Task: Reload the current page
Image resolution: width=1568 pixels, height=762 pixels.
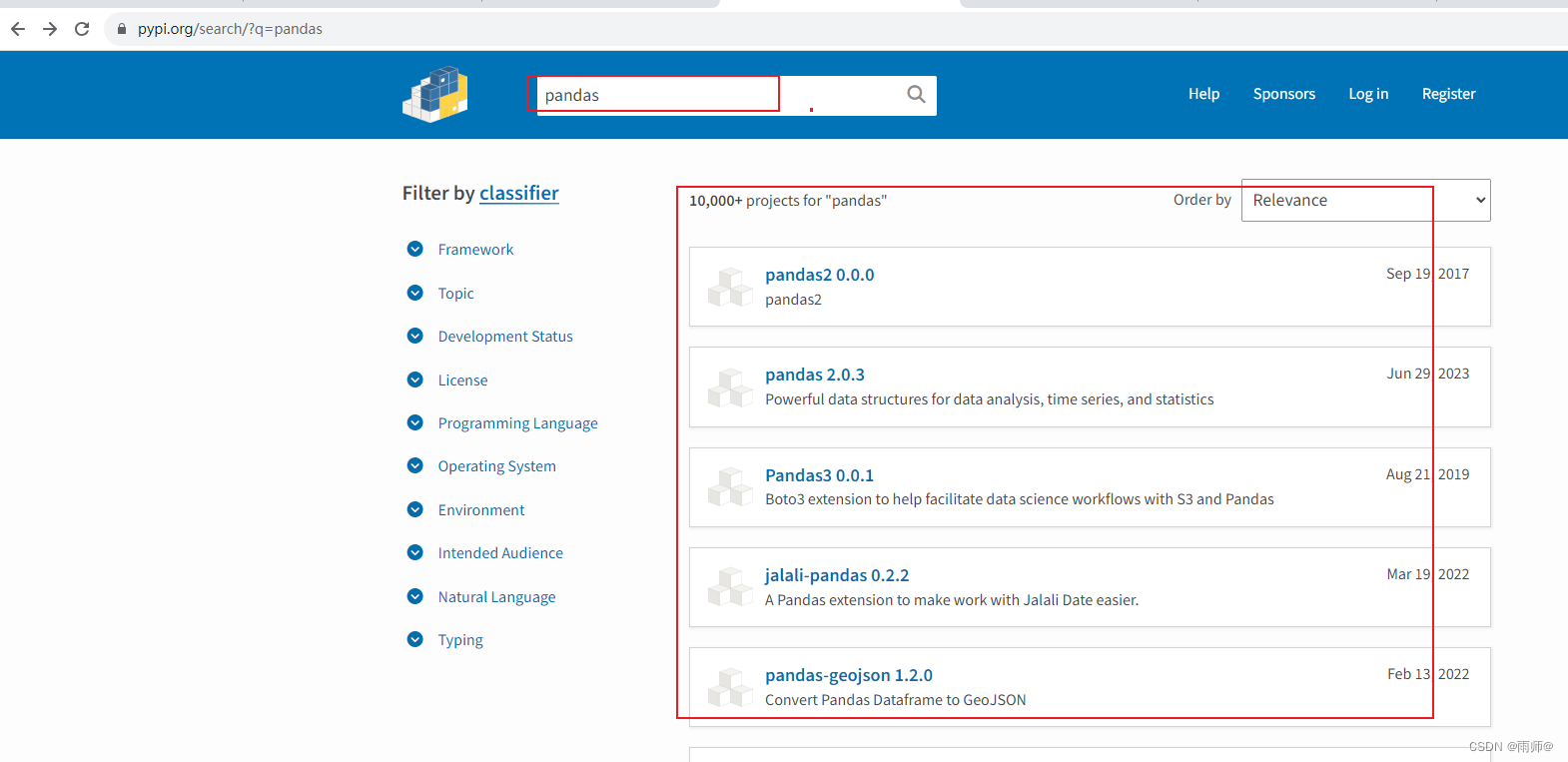Action: (82, 29)
